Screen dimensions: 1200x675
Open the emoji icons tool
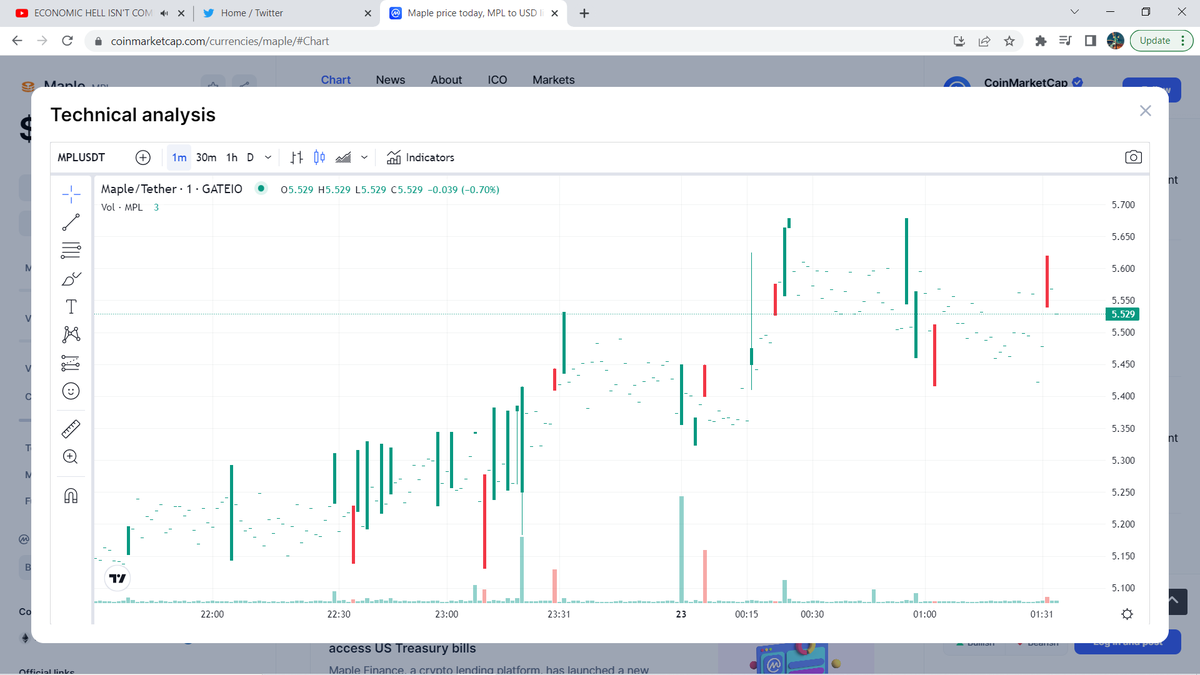[x=71, y=391]
